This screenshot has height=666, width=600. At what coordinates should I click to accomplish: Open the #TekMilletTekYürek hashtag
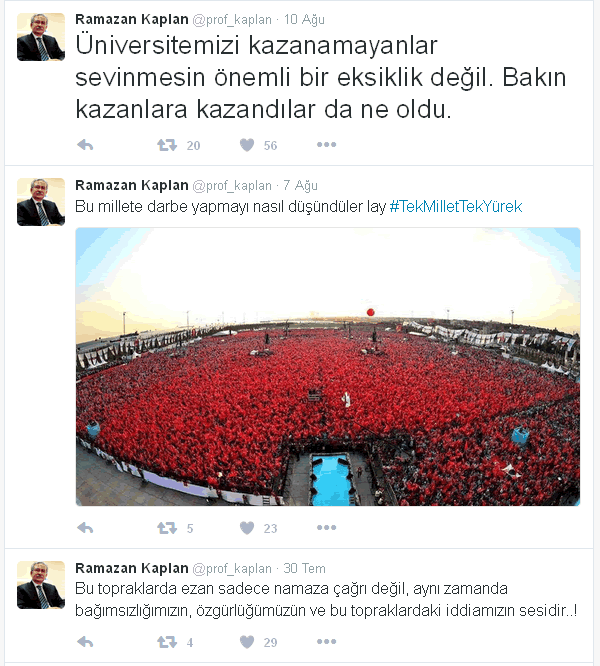456,206
